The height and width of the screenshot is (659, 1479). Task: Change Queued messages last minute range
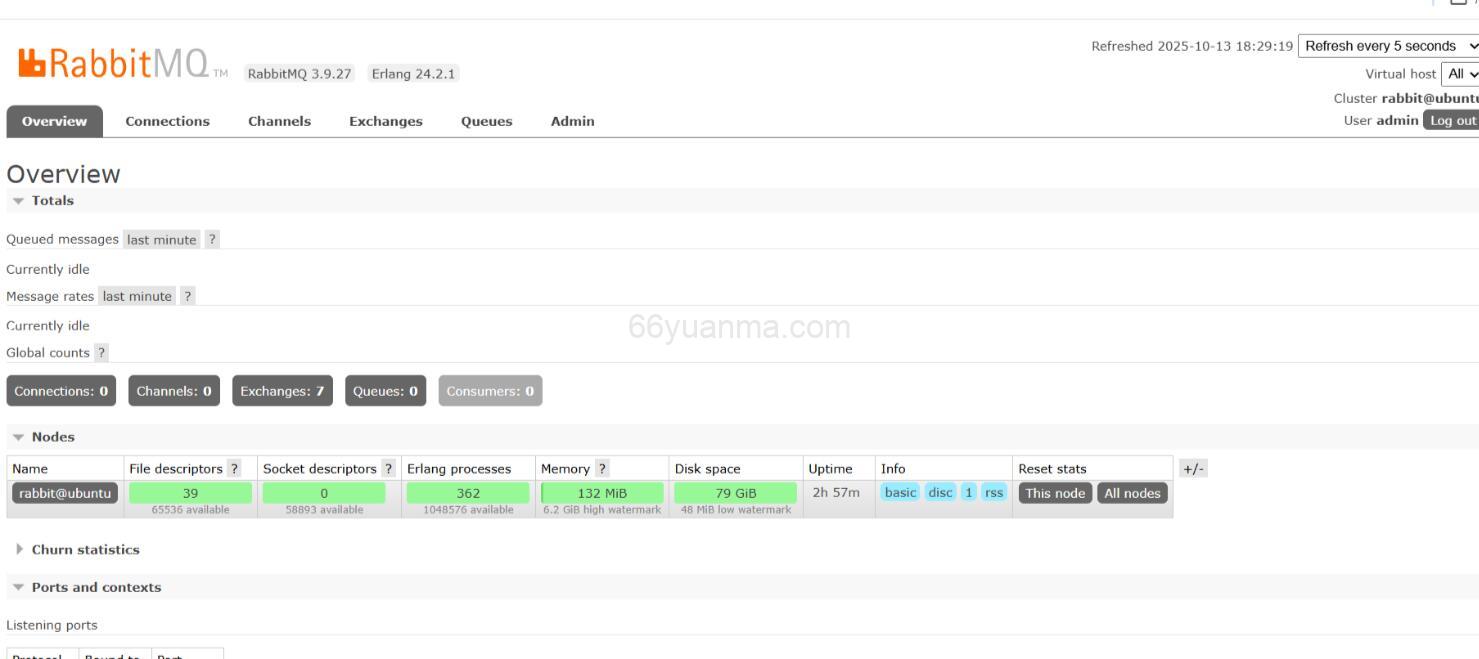tap(161, 240)
